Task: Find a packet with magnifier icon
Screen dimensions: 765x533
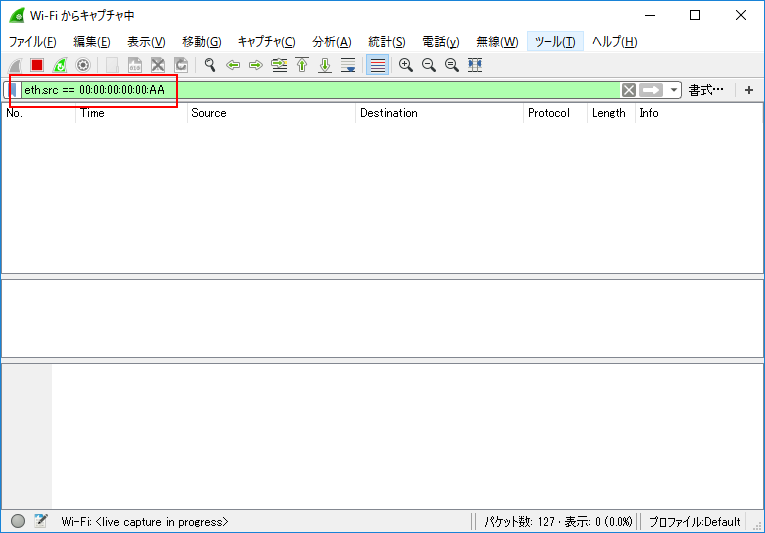Action: coord(210,65)
